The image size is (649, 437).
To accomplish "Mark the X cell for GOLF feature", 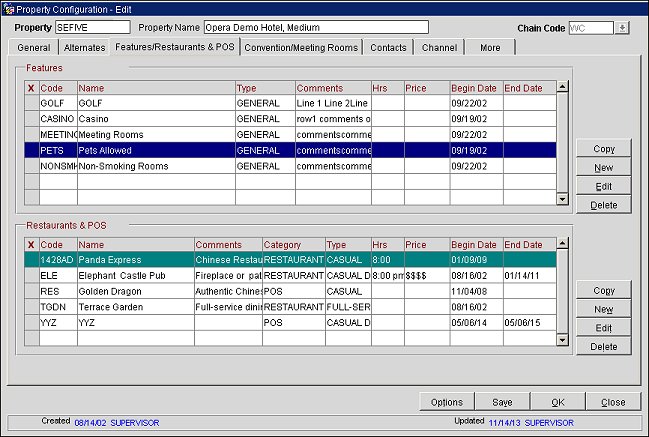I will pos(31,103).
